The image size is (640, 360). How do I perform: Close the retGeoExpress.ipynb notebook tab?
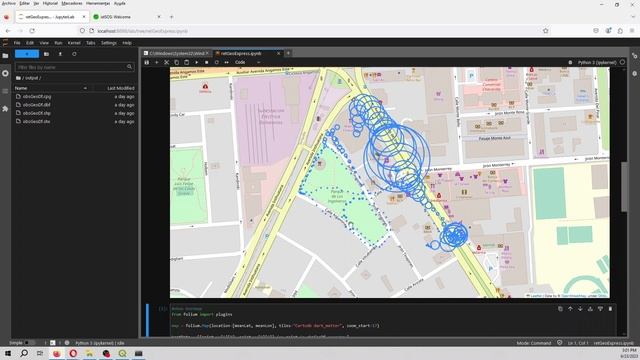pyautogui.click(x=279, y=53)
